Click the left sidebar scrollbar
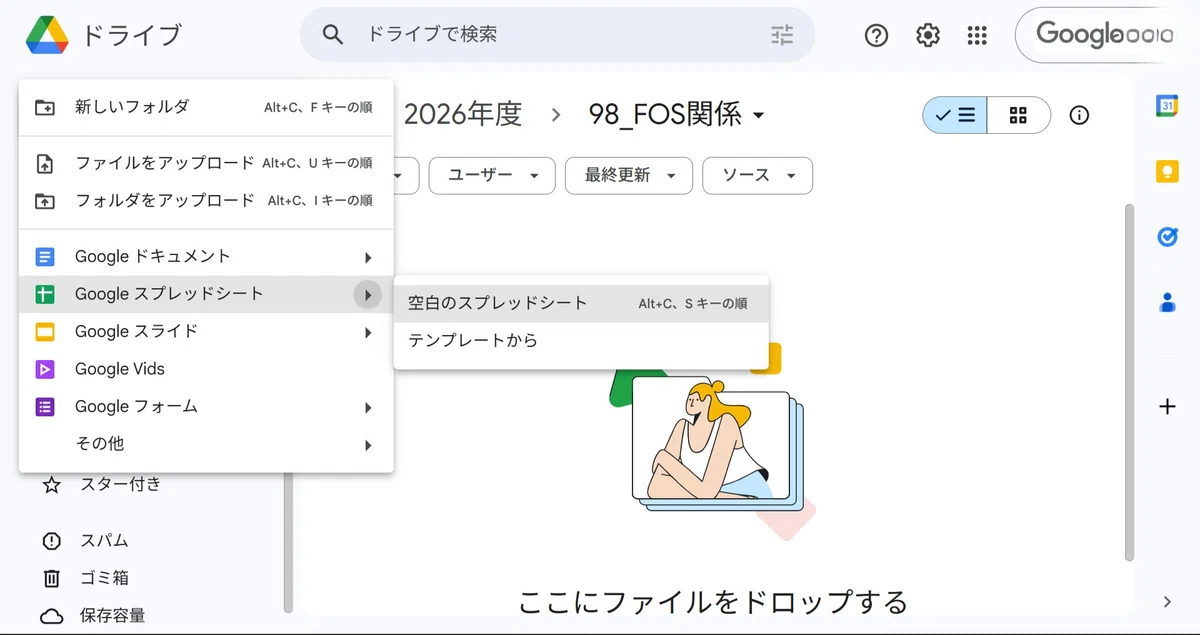1200x635 pixels. point(288,542)
